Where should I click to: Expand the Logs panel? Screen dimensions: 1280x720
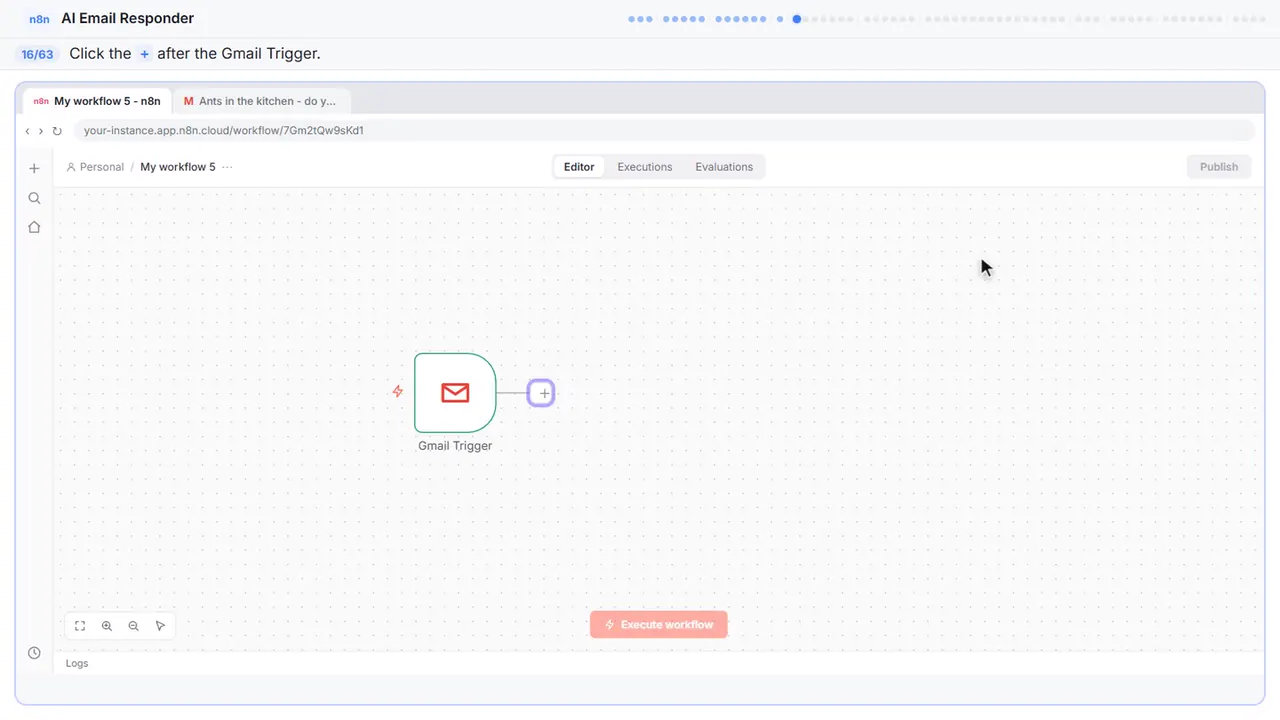pos(77,663)
